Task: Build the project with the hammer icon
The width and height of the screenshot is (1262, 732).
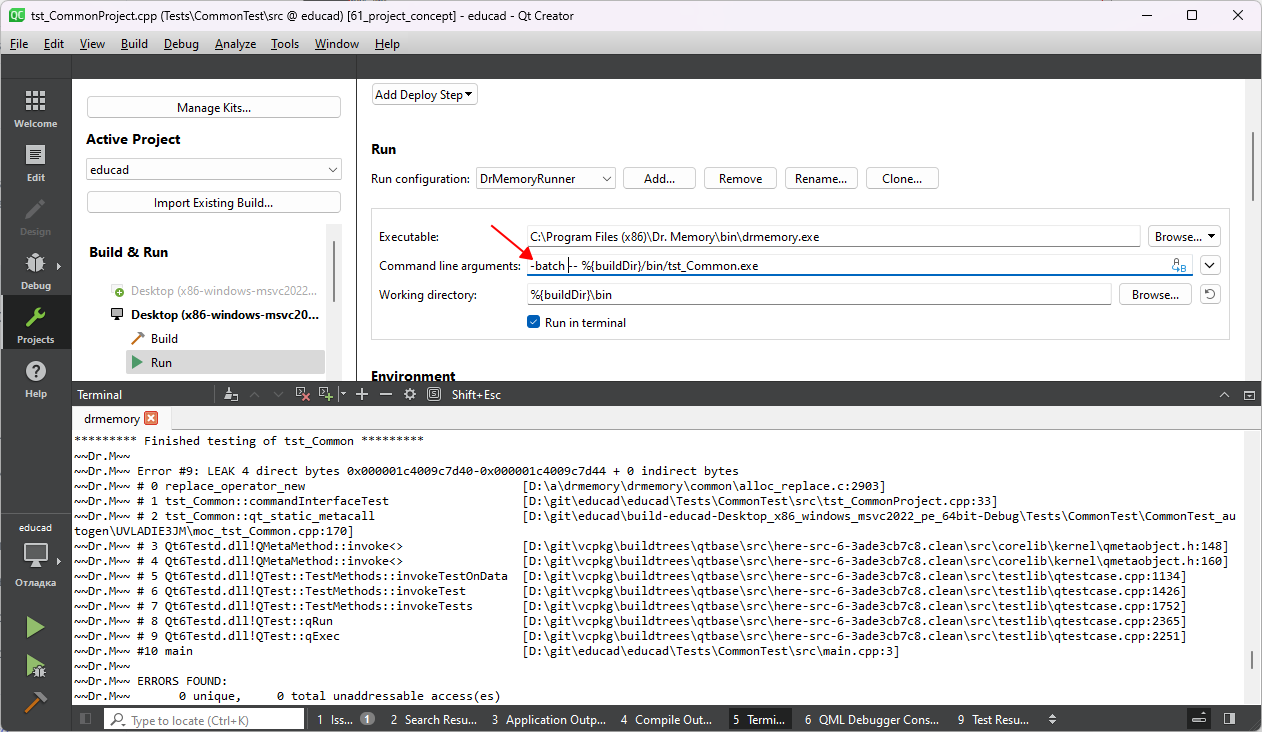Action: [35, 702]
